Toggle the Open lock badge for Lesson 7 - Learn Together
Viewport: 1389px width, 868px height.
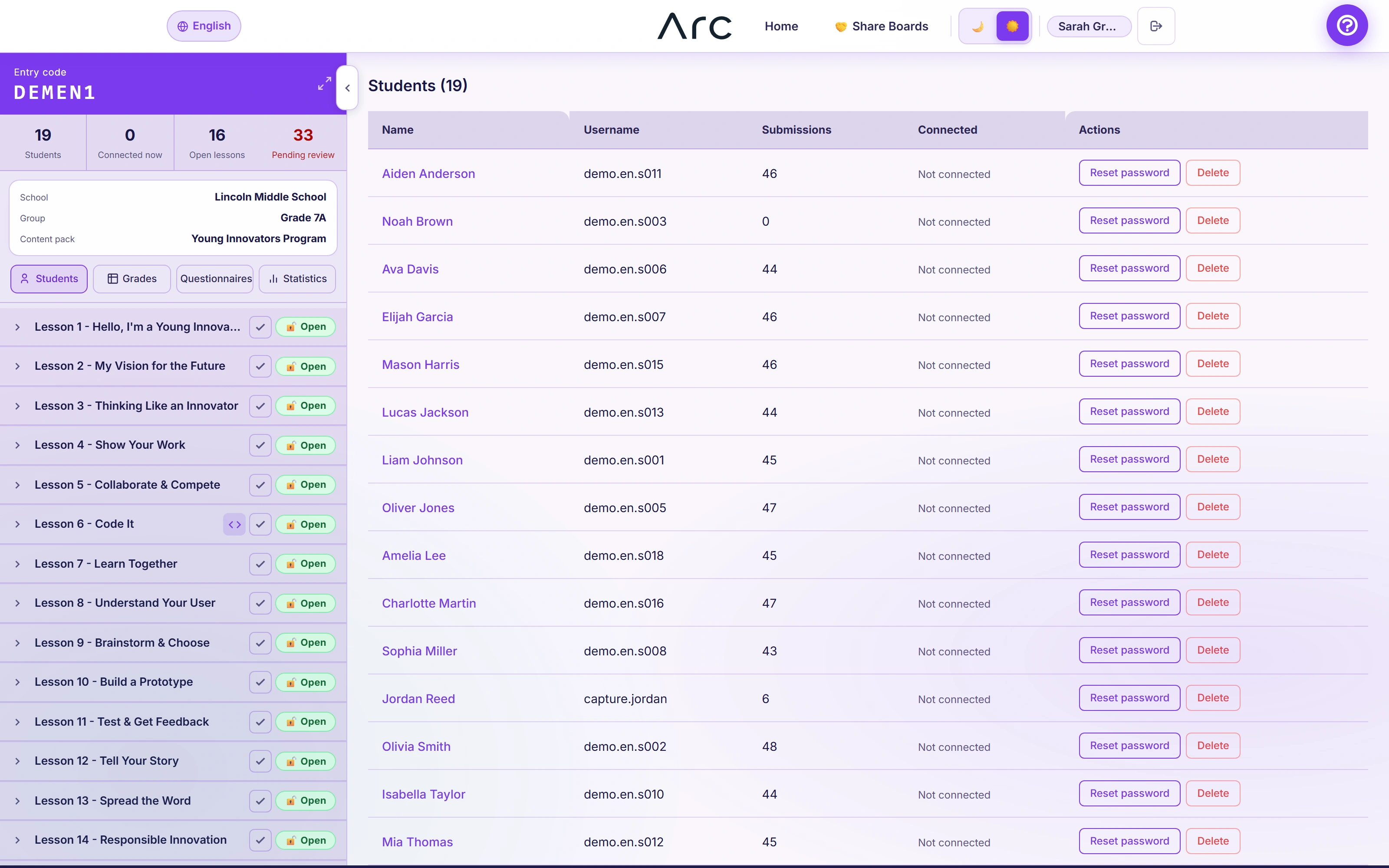[305, 564]
